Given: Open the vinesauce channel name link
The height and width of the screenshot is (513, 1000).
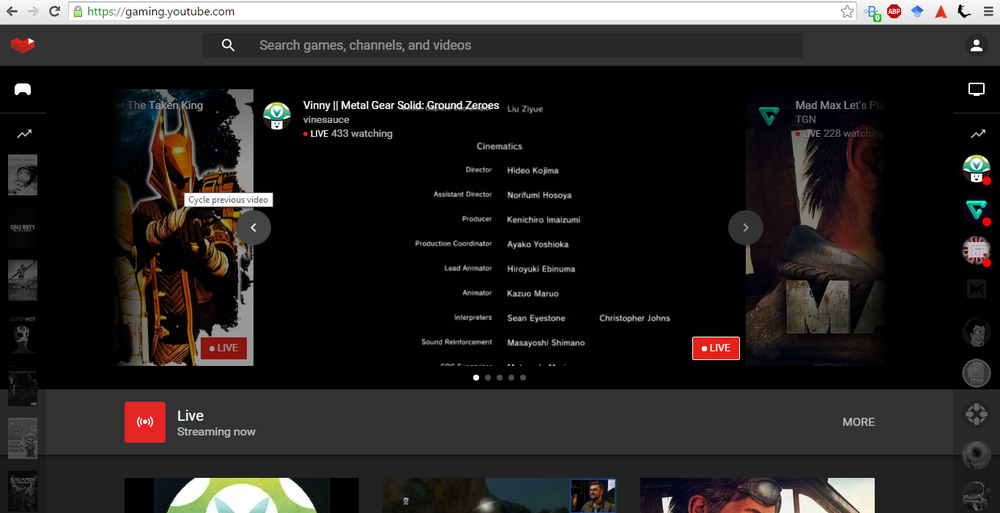Looking at the screenshot, I should click(x=326, y=120).
